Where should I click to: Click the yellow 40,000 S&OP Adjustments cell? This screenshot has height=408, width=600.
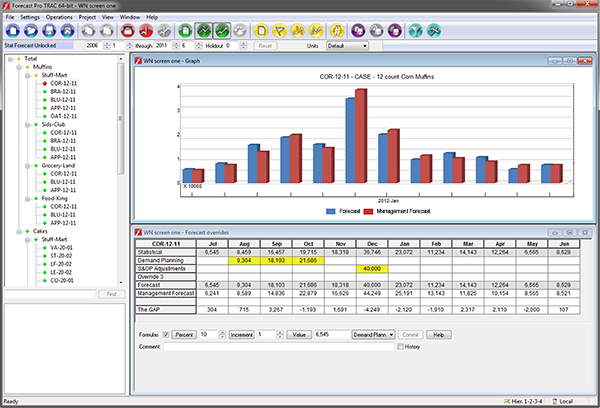(372, 269)
